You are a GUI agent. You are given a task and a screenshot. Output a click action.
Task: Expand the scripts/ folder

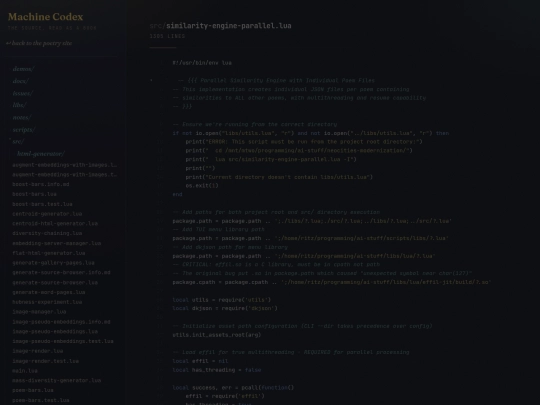[24, 129]
